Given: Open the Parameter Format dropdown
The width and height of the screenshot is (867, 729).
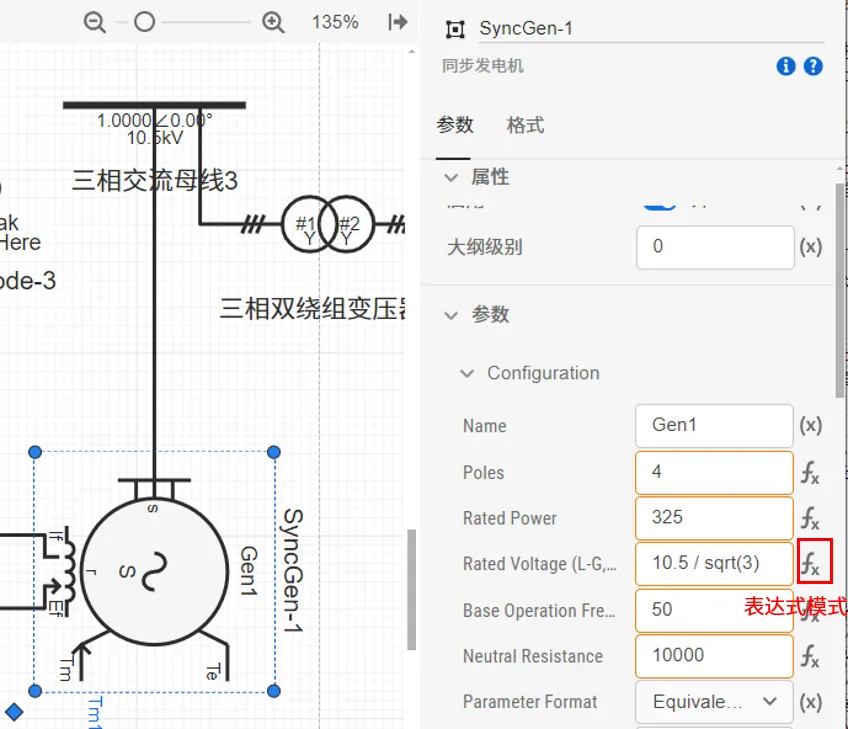Looking at the screenshot, I should pyautogui.click(x=714, y=702).
